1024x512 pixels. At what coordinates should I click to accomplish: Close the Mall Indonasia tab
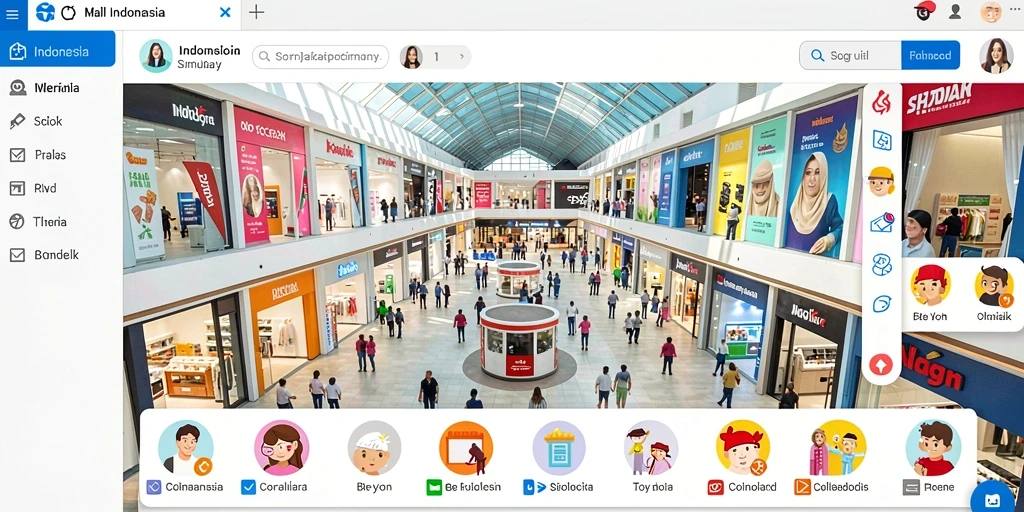[225, 12]
